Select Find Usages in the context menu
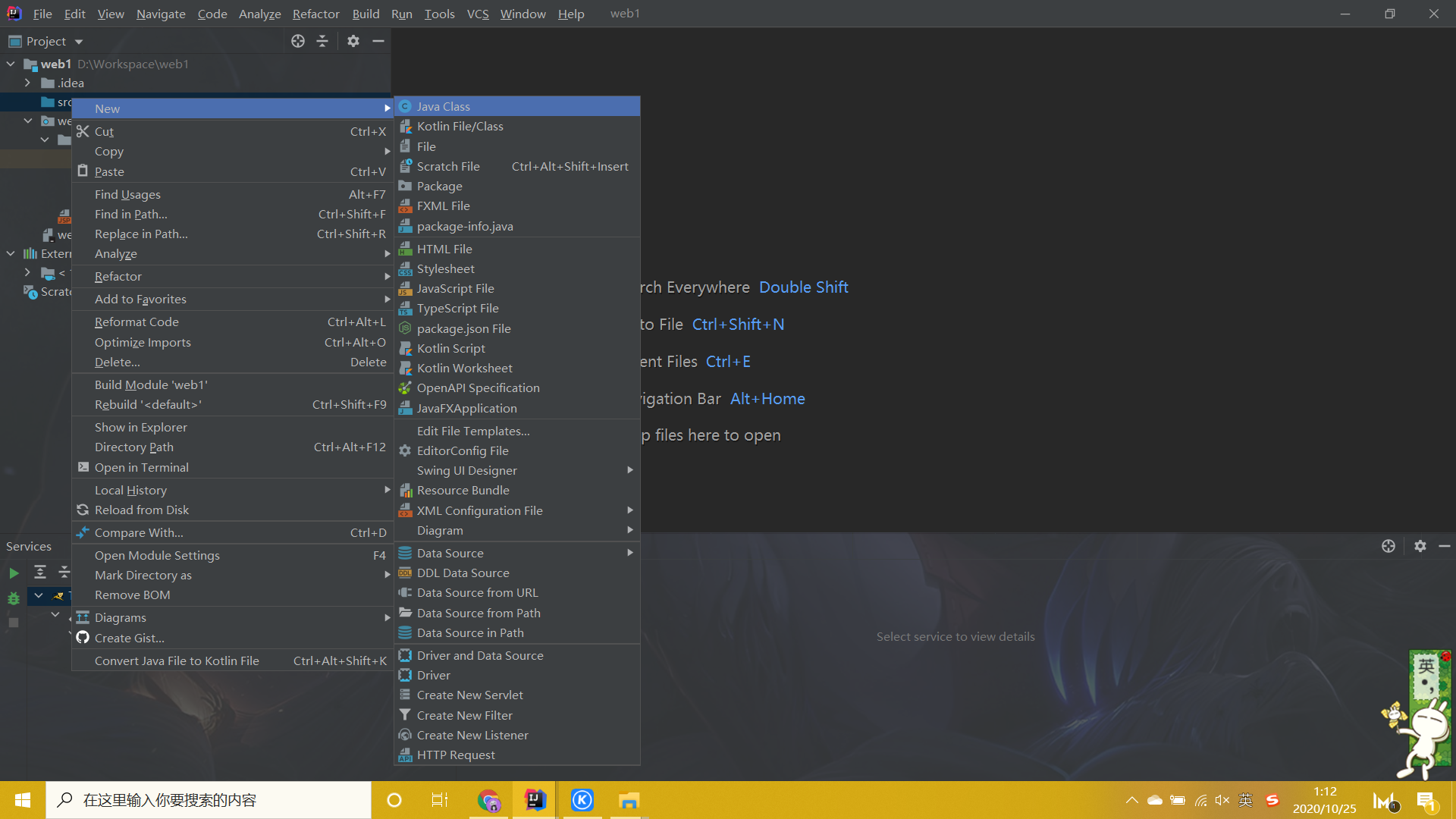Viewport: 1456px width, 819px height. click(233, 194)
